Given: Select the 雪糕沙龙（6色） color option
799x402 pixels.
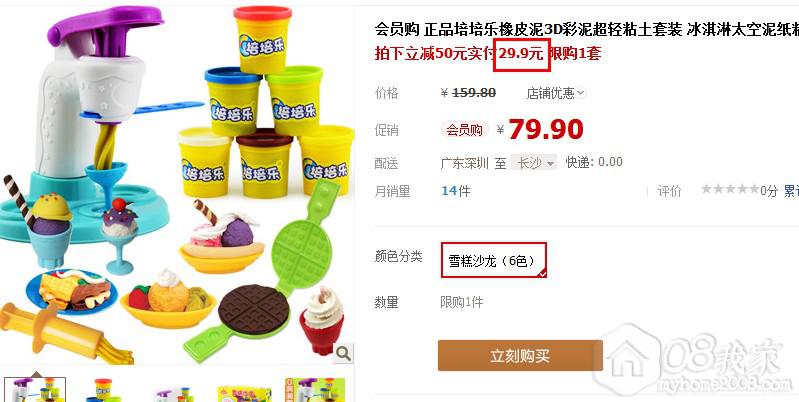Looking at the screenshot, I should click(493, 260).
